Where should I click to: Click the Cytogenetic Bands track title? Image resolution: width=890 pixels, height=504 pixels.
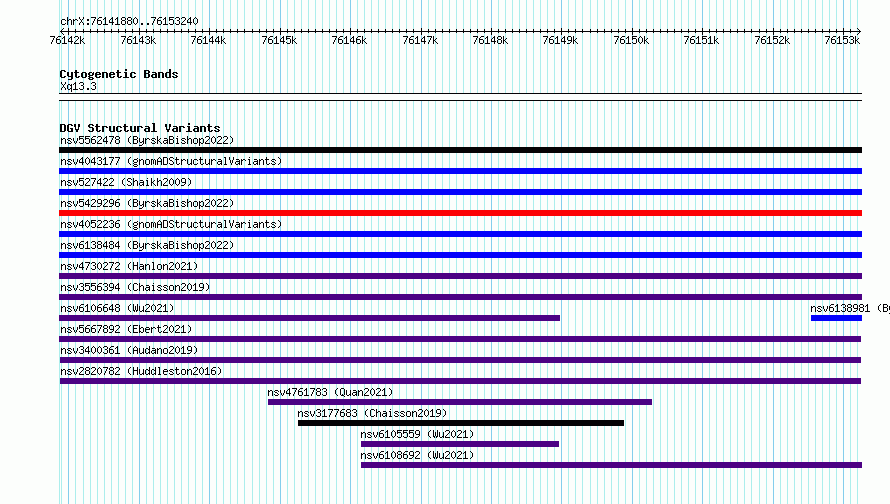click(x=119, y=74)
